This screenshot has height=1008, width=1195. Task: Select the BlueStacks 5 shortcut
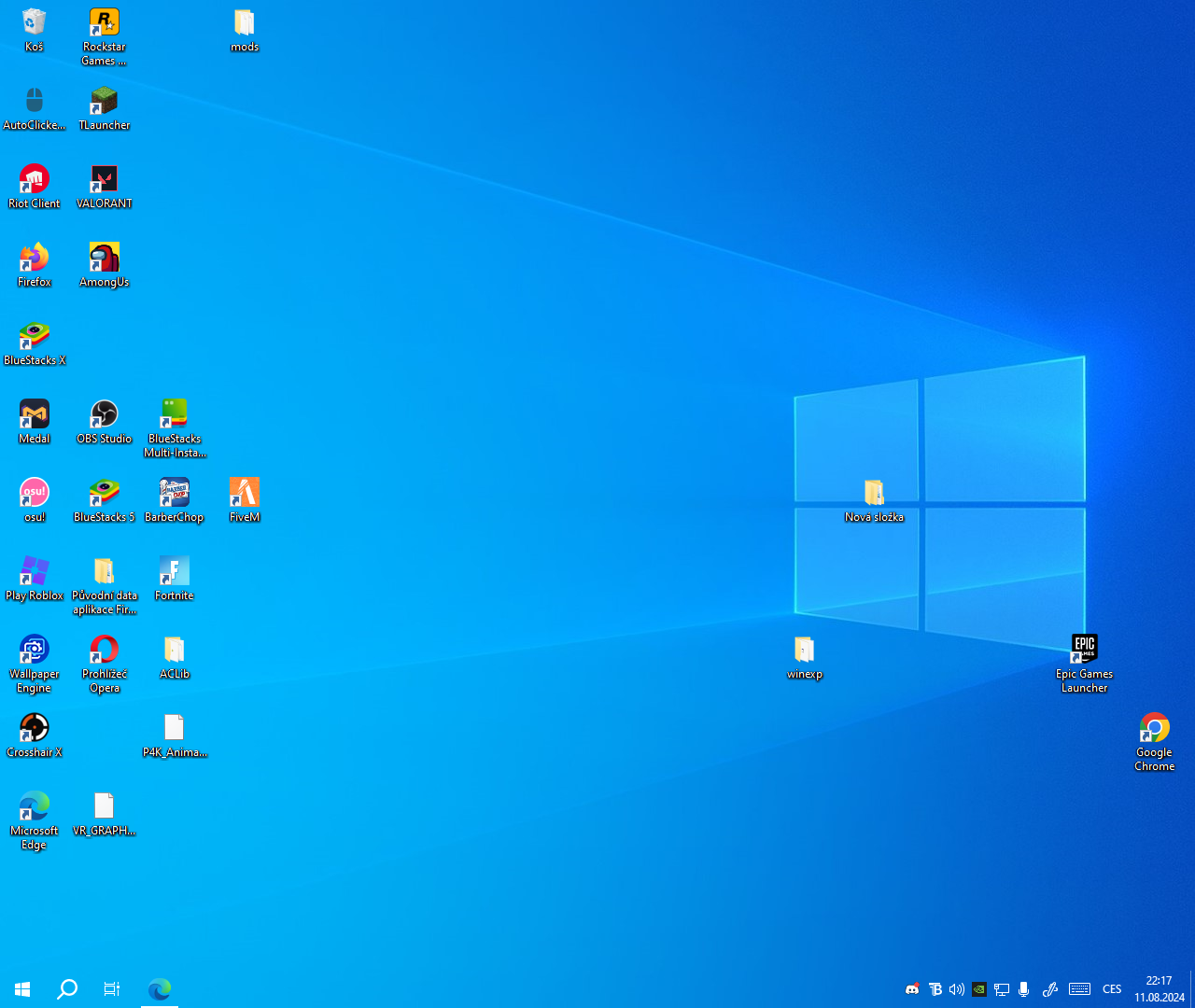click(105, 500)
